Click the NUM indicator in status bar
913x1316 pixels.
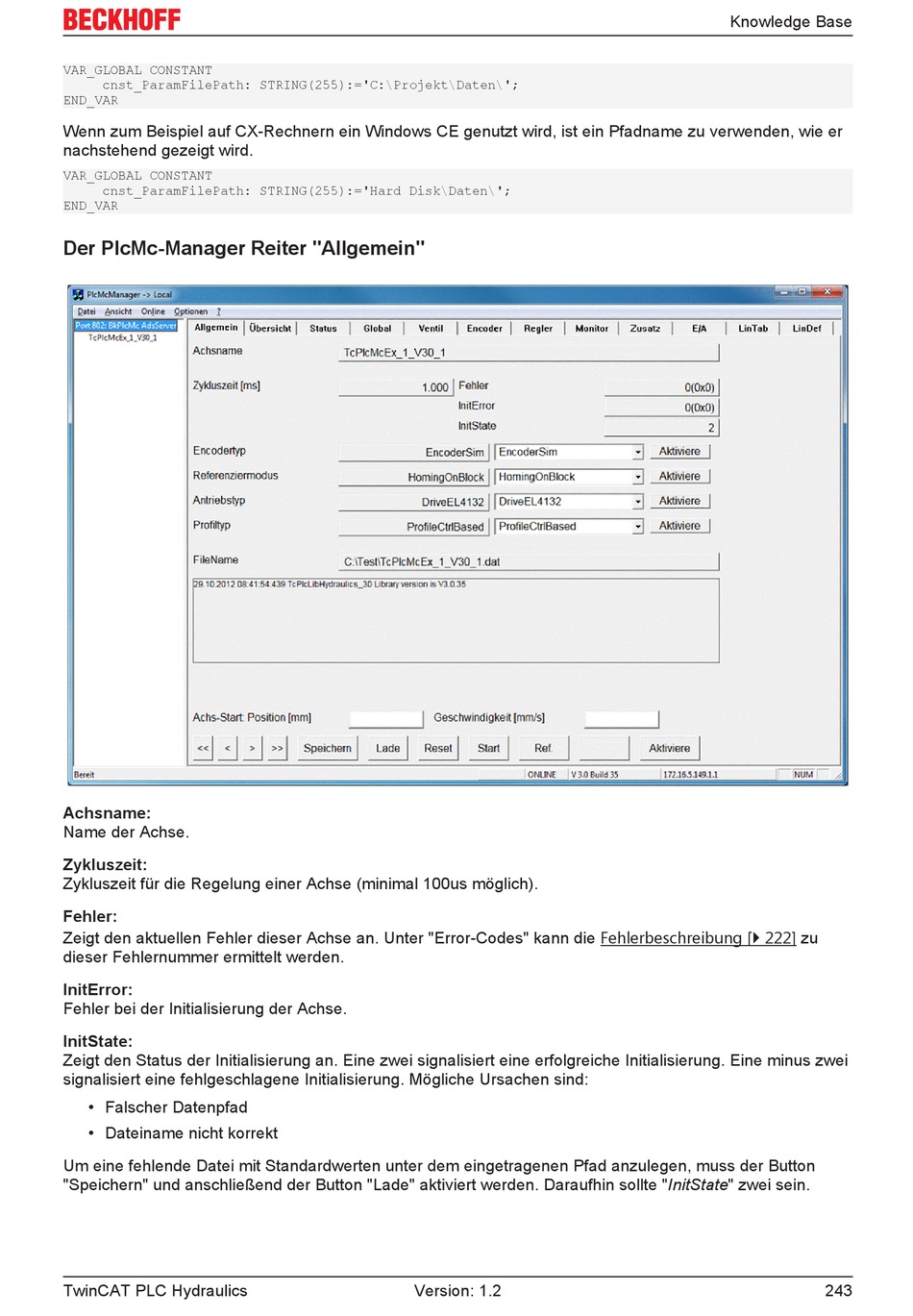[x=803, y=775]
